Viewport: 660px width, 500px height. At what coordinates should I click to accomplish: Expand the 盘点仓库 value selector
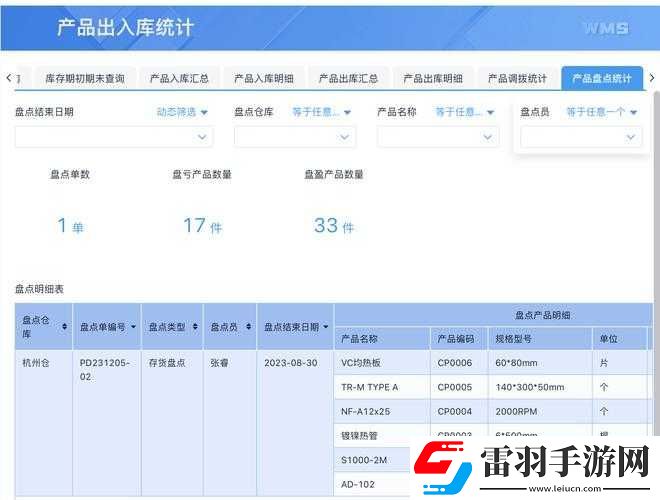pos(295,137)
